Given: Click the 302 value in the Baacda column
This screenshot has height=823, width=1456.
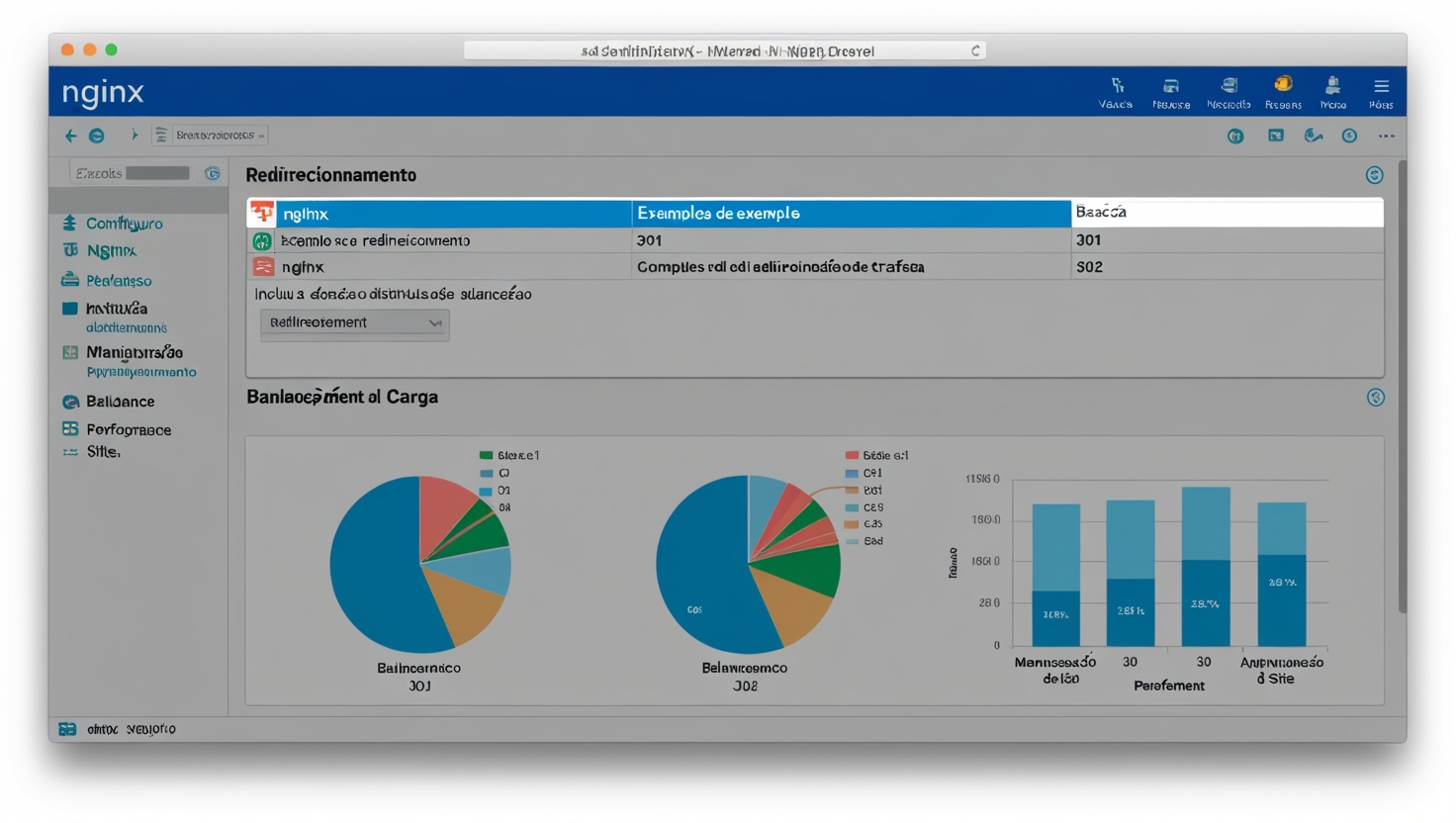Looking at the screenshot, I should (x=1089, y=267).
